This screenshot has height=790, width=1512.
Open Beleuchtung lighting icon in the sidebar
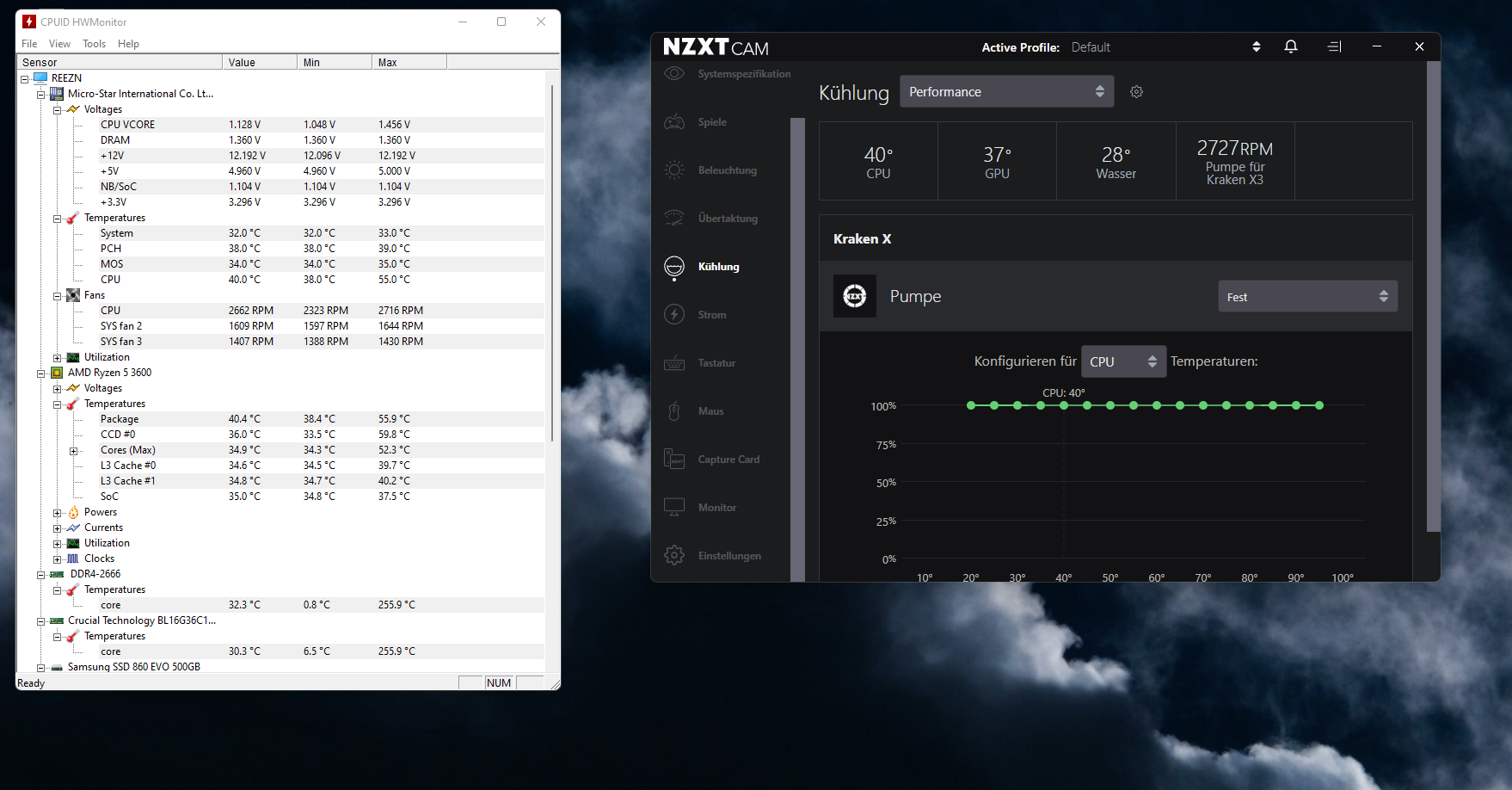(674, 170)
